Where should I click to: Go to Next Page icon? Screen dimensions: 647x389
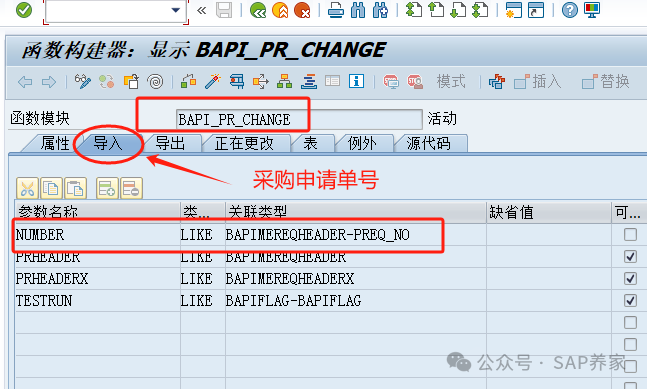[x=458, y=10]
